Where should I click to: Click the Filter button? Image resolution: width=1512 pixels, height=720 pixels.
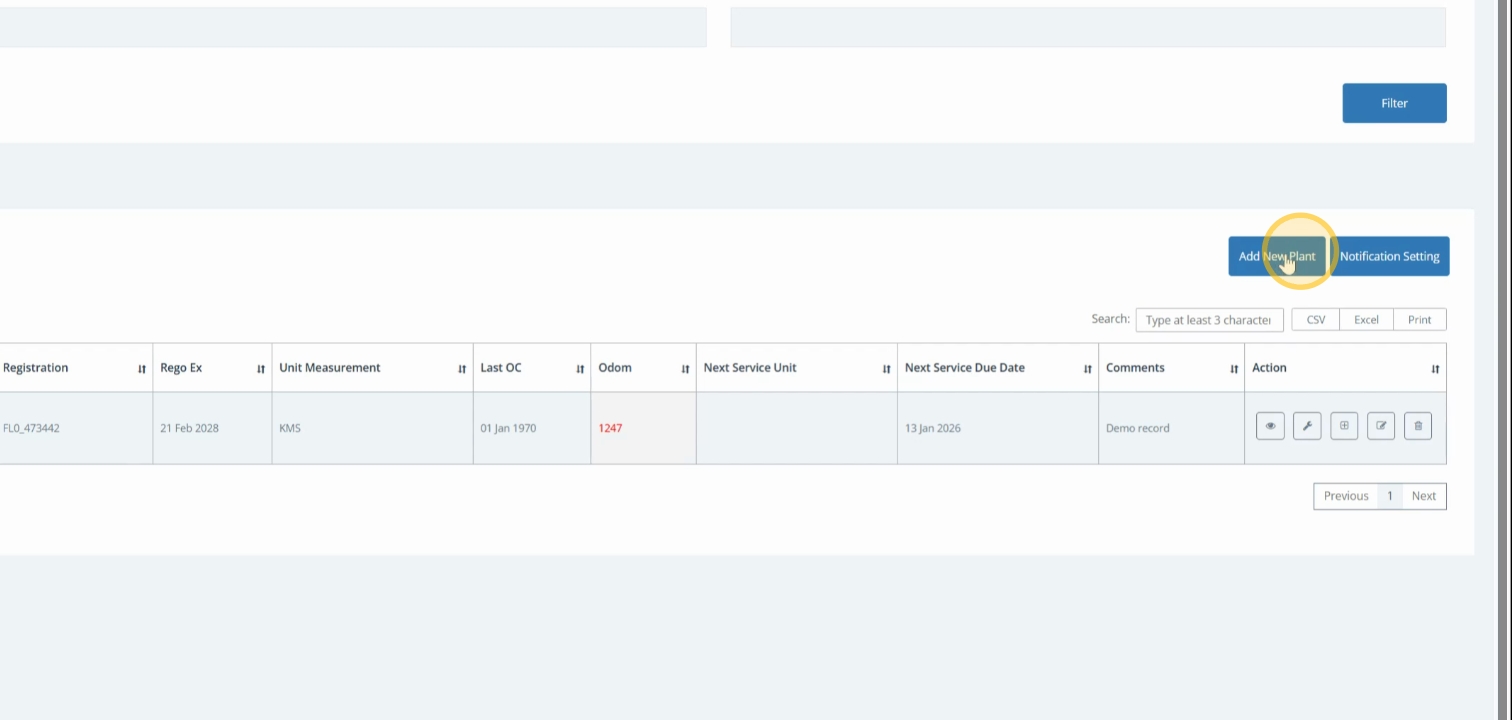tap(1394, 103)
